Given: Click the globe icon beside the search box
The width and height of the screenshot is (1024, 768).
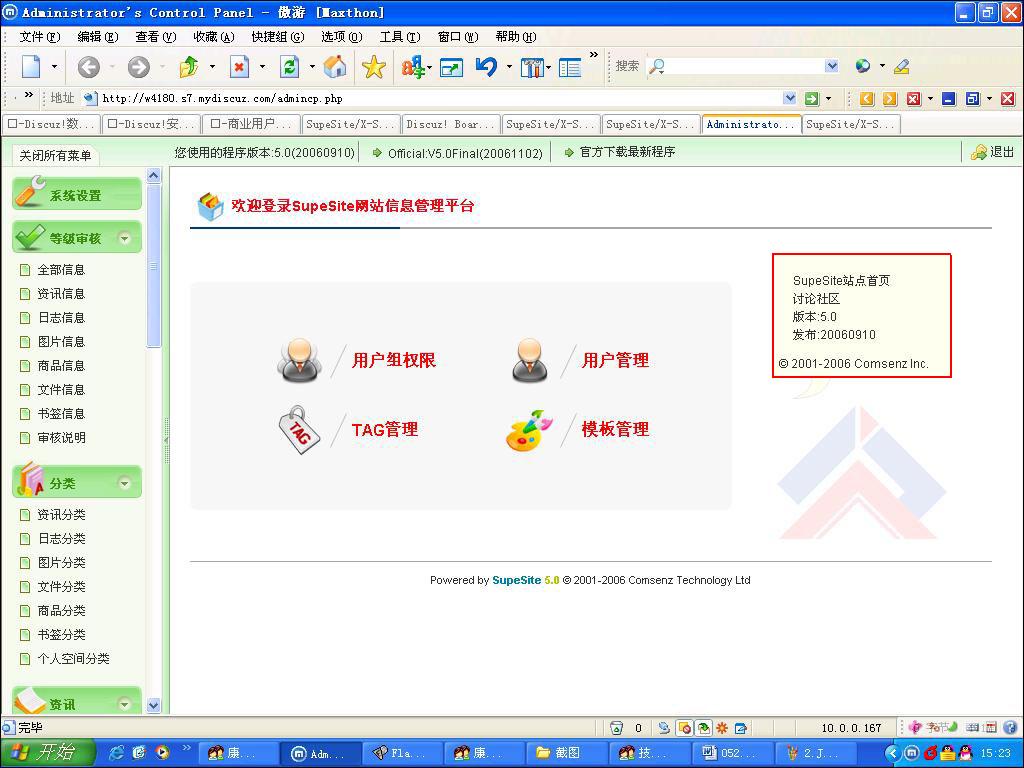Looking at the screenshot, I should pyautogui.click(x=863, y=66).
